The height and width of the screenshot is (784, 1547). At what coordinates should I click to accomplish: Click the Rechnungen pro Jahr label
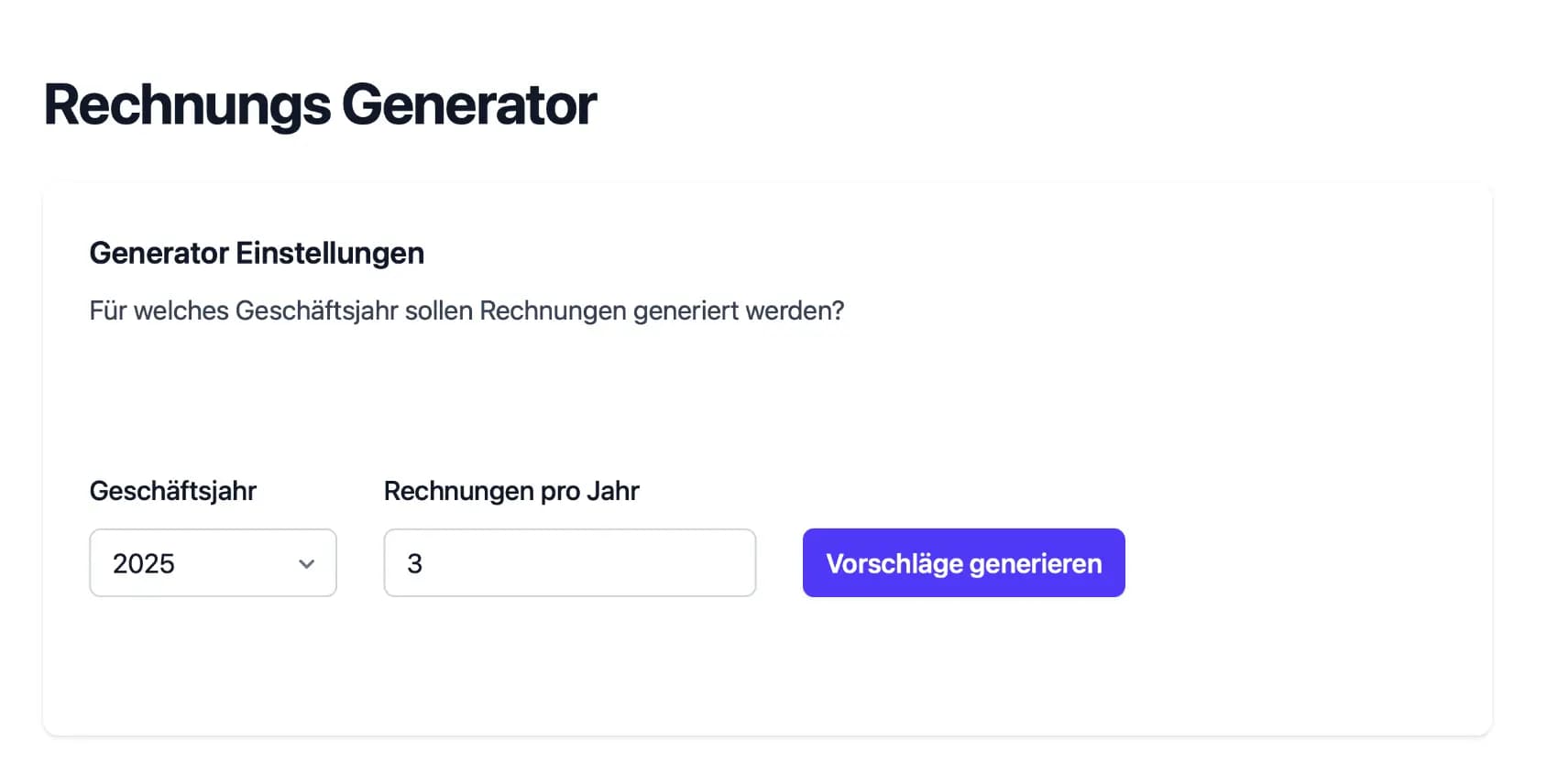point(512,491)
